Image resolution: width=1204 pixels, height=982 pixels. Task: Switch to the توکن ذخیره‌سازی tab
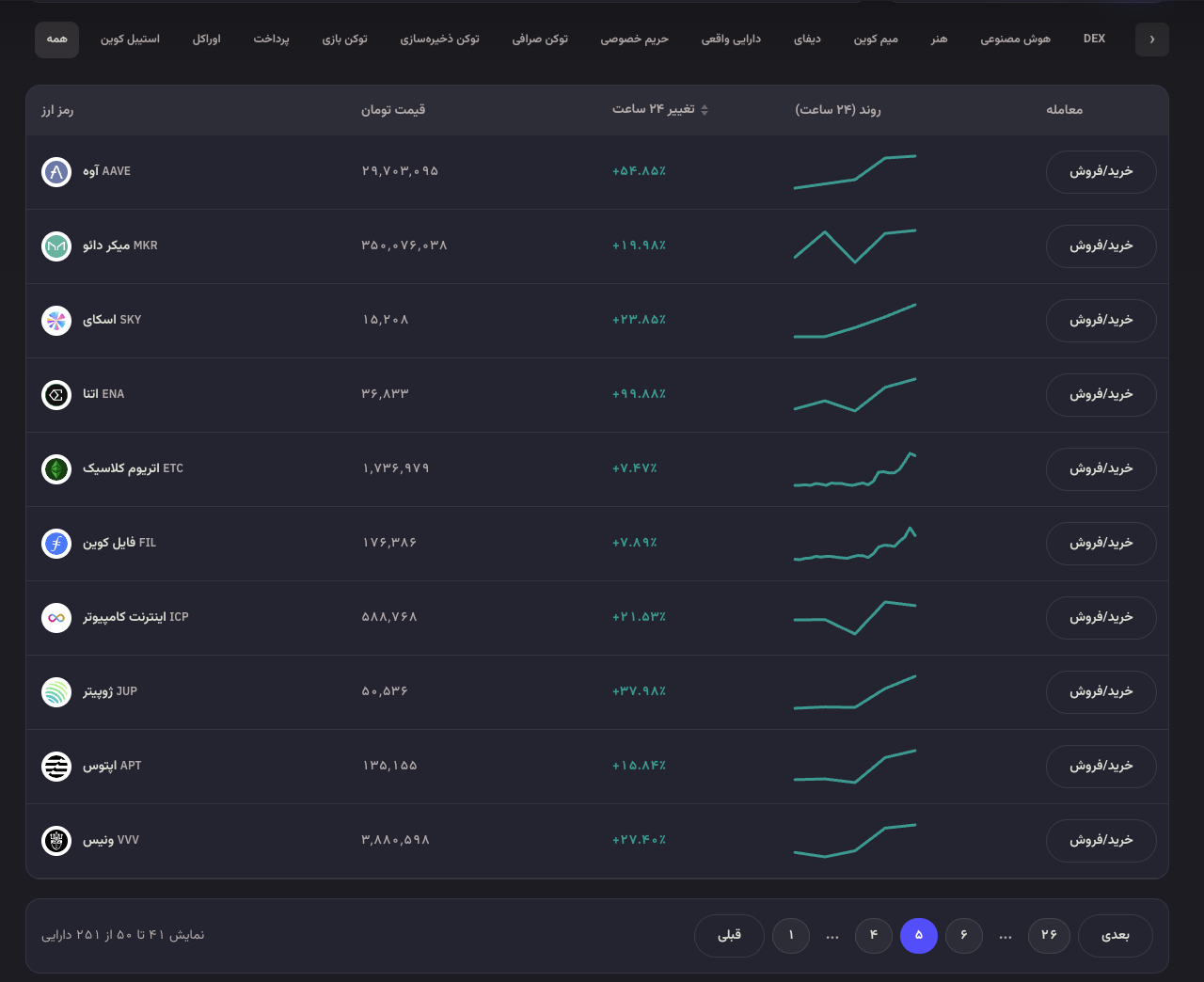pyautogui.click(x=440, y=40)
